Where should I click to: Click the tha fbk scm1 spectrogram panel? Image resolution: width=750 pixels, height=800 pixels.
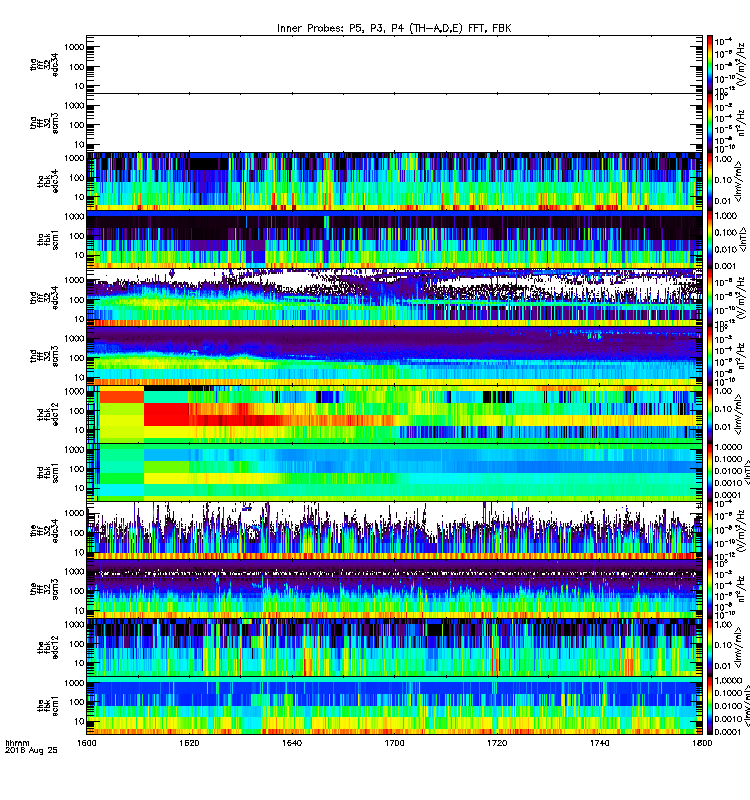coord(394,239)
